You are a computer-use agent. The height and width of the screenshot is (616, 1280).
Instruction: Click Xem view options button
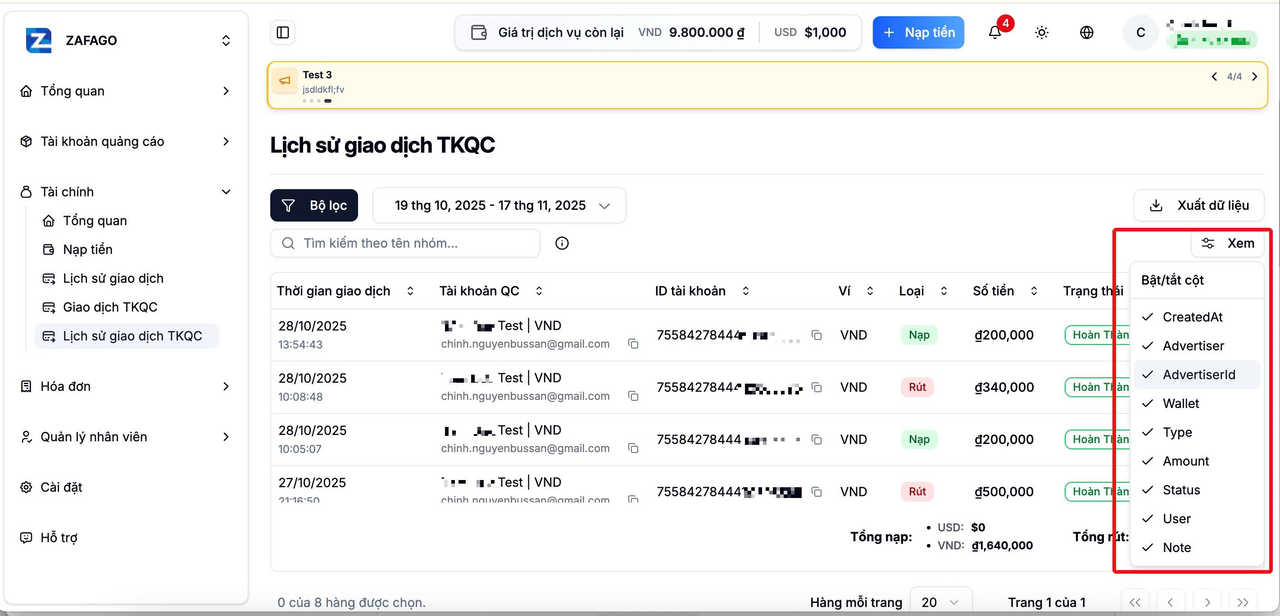point(1228,243)
